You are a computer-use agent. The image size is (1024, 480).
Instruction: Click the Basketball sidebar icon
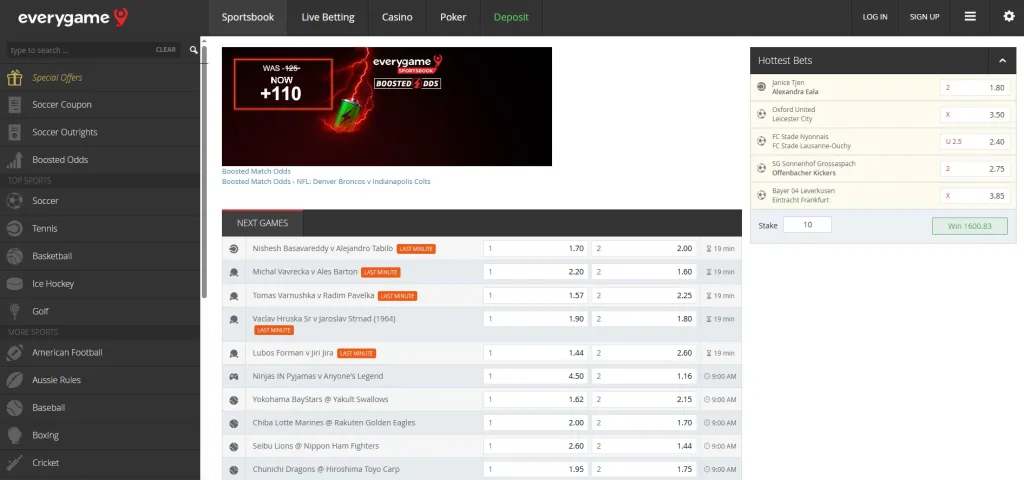click(14, 256)
